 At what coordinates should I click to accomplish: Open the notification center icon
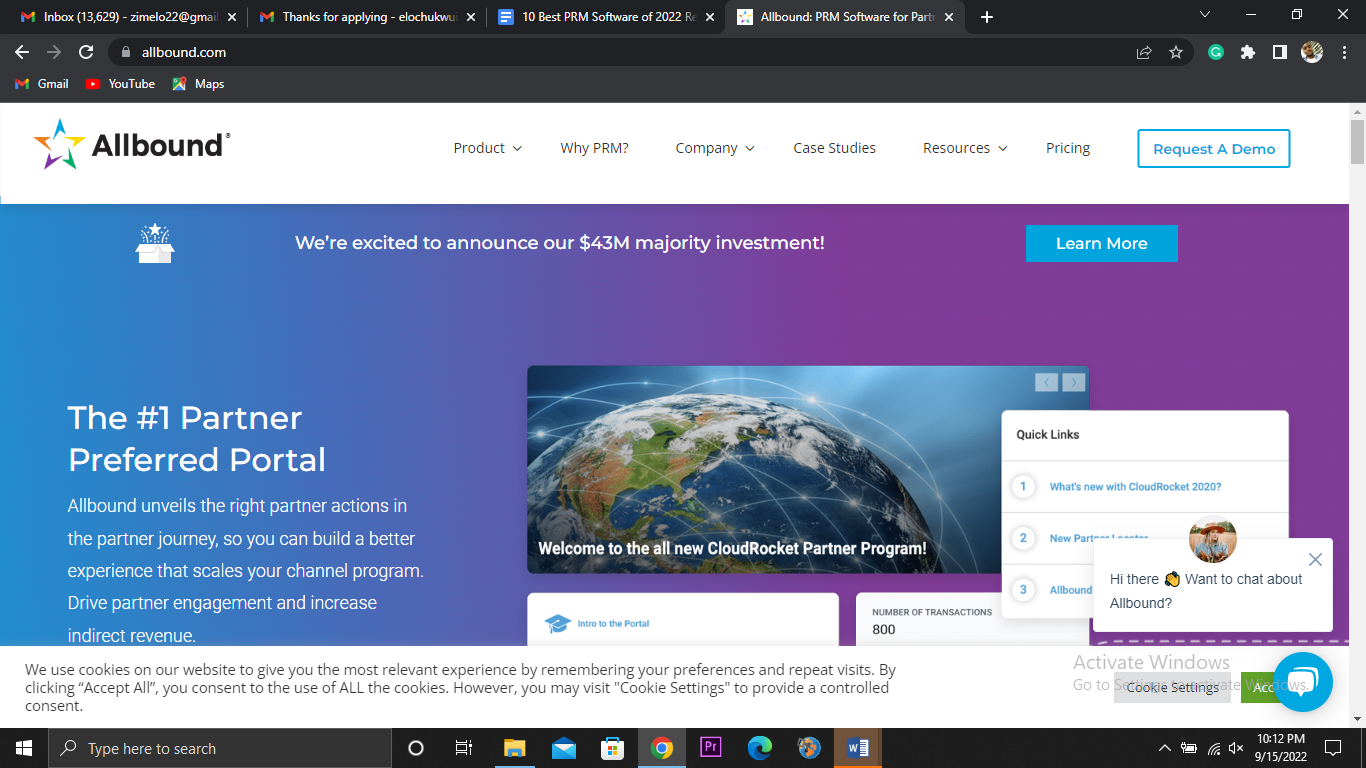(x=1332, y=748)
